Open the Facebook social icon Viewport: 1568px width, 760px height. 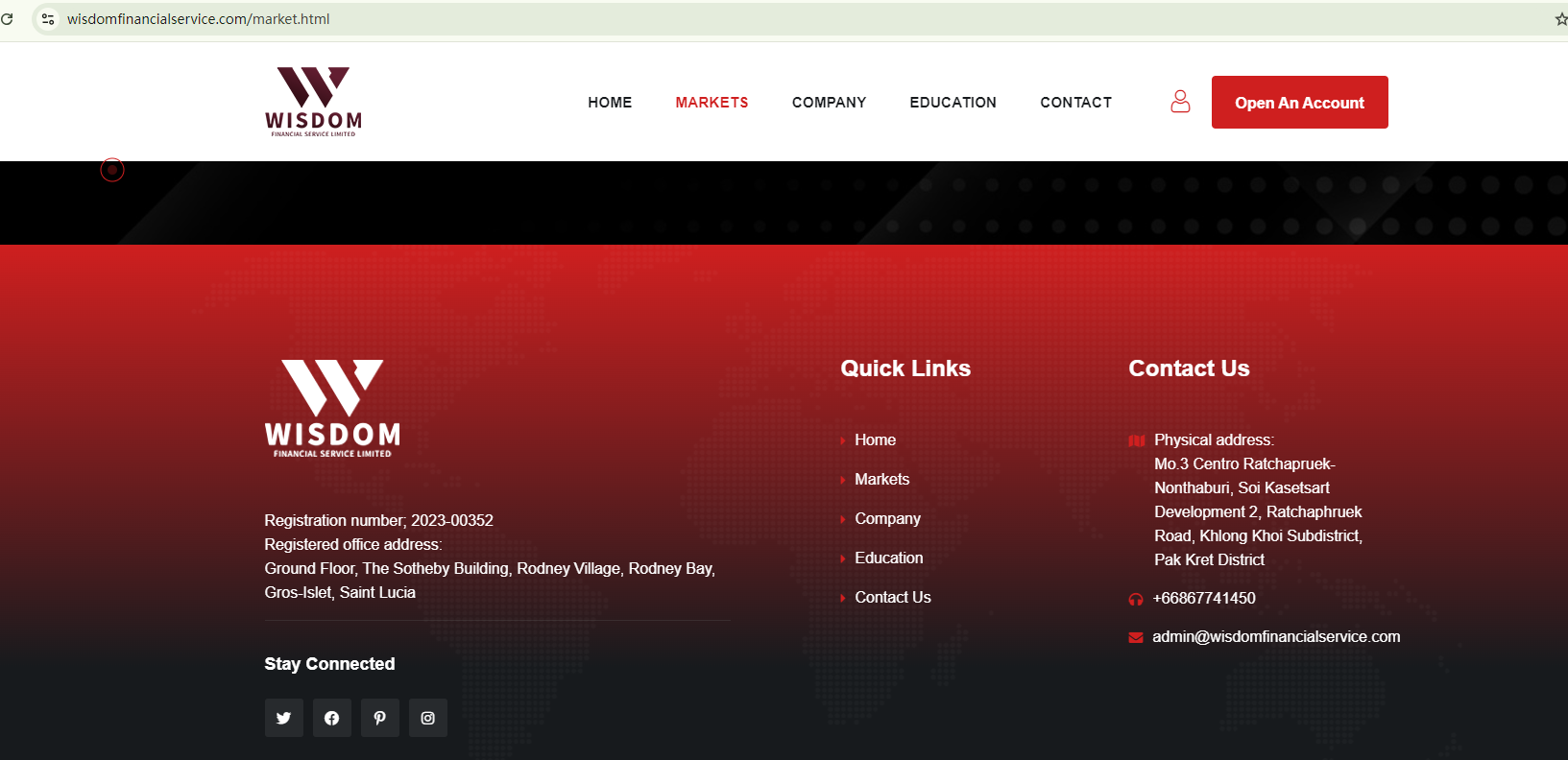coord(331,718)
